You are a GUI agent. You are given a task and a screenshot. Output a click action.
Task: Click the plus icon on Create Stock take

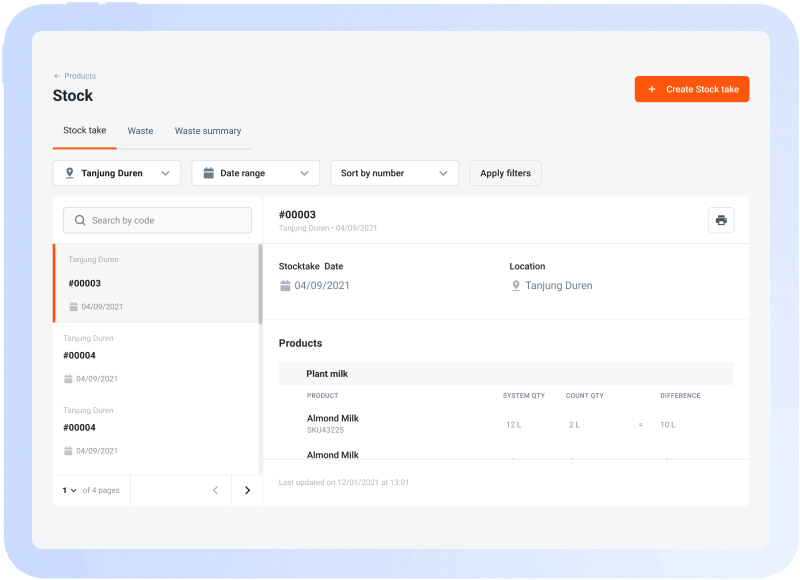tap(652, 89)
